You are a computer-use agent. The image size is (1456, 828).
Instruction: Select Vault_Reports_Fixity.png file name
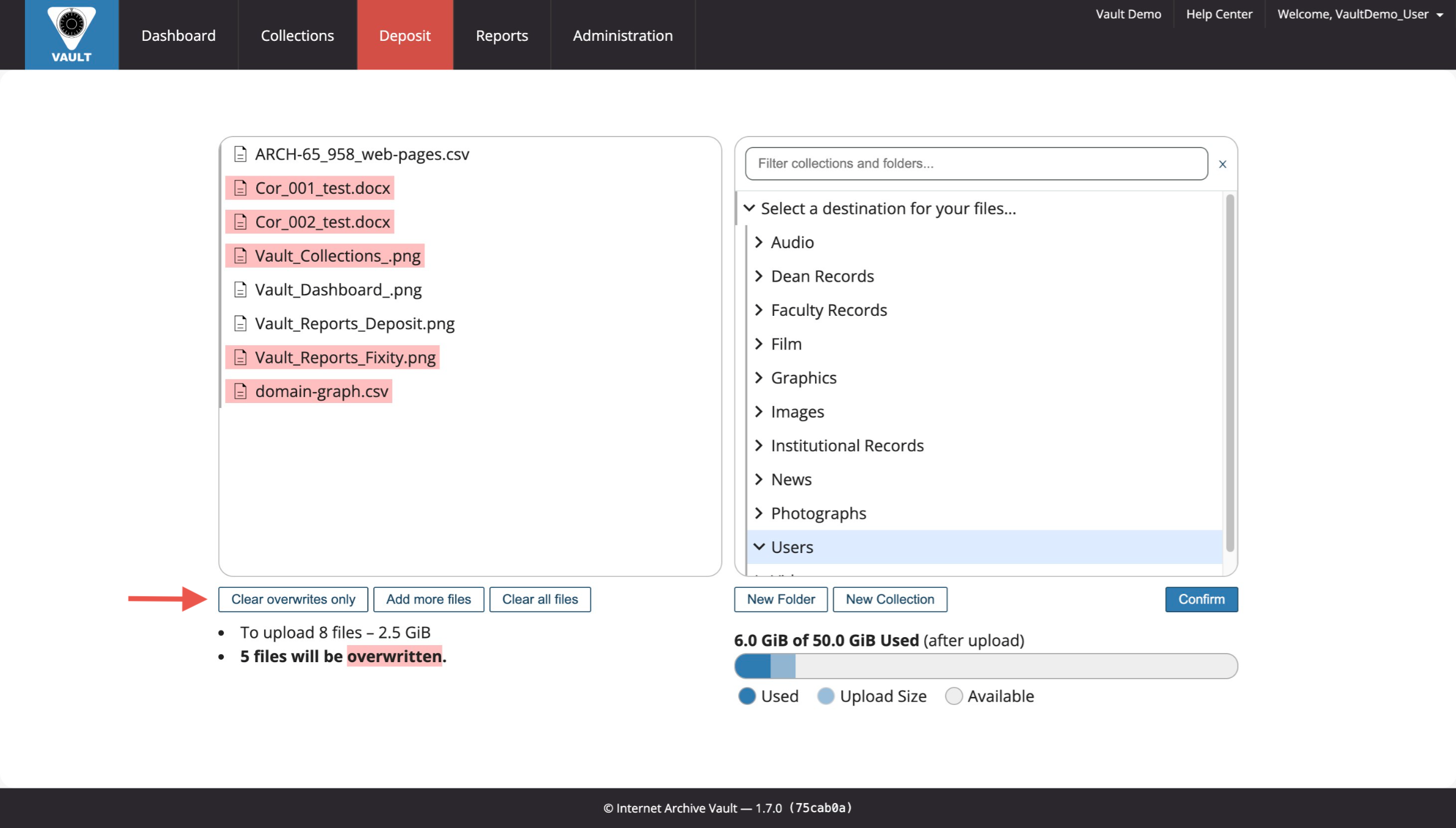click(345, 357)
